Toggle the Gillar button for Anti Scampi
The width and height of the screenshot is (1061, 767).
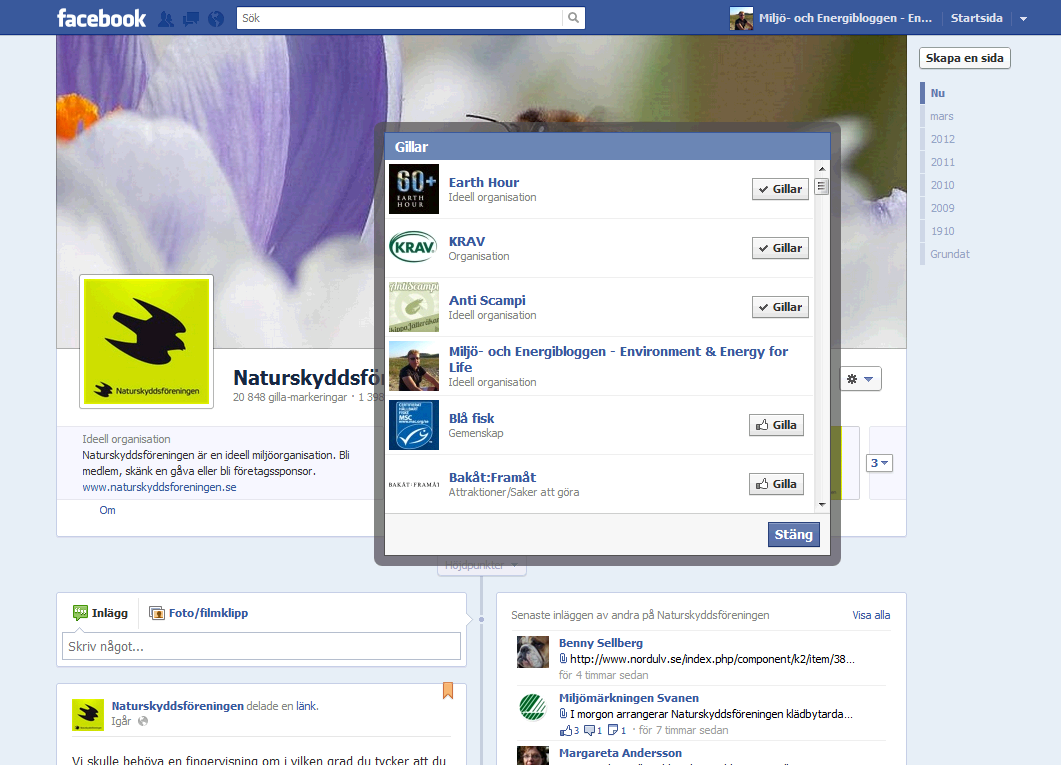pyautogui.click(x=780, y=307)
